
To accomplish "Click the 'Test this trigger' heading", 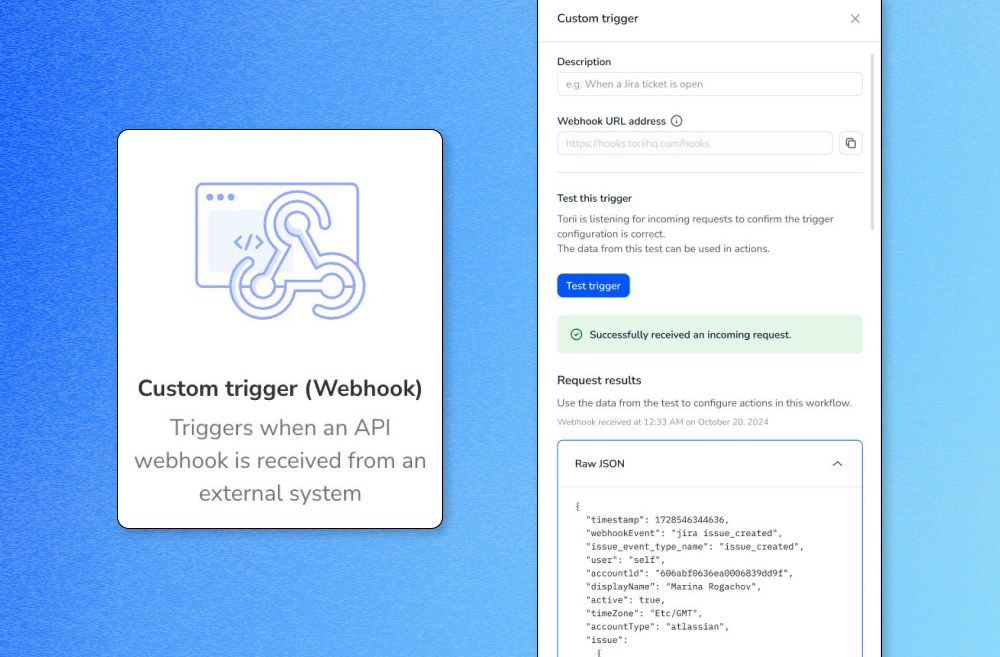I will tap(594, 198).
